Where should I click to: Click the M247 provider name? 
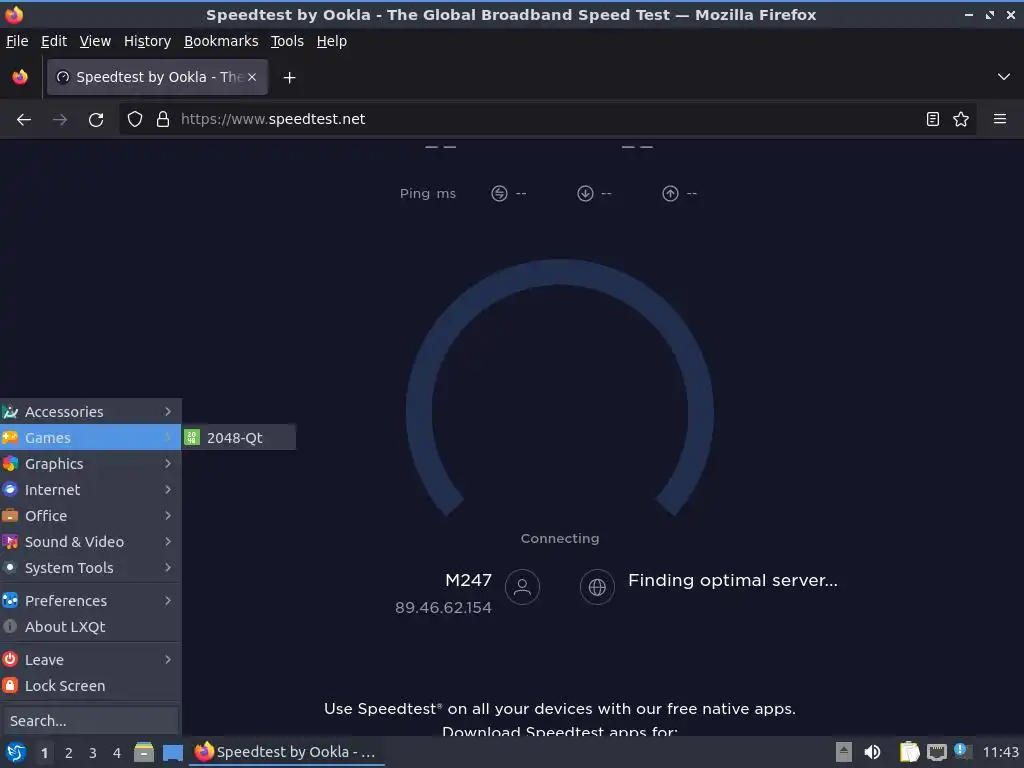(468, 580)
